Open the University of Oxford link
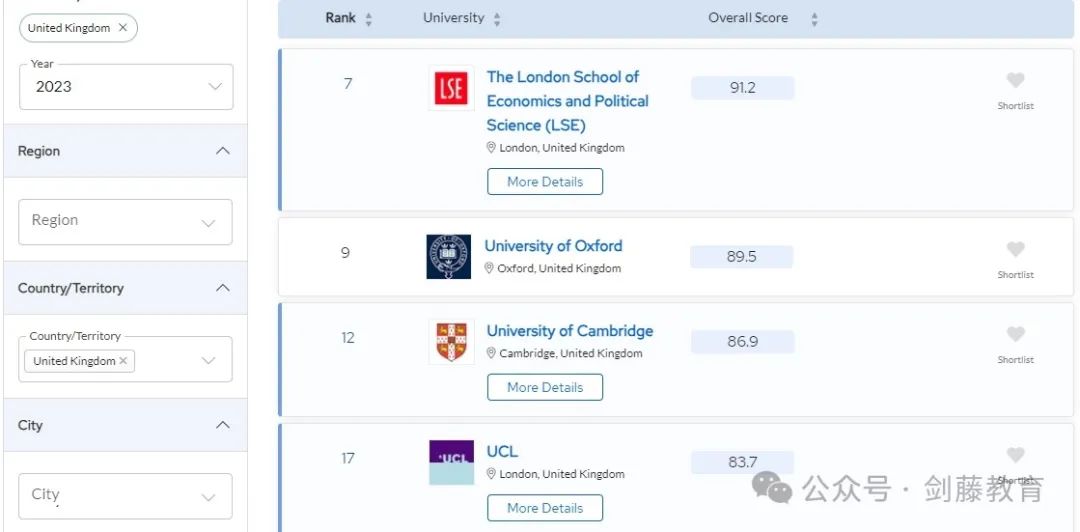 tap(553, 246)
